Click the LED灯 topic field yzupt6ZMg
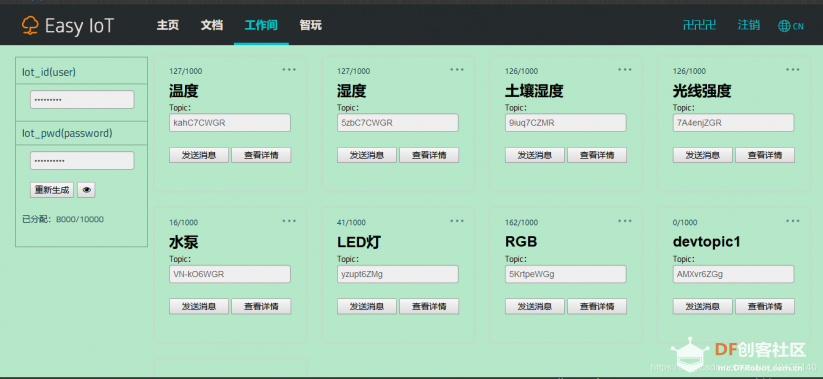The width and height of the screenshot is (823, 379). point(398,274)
